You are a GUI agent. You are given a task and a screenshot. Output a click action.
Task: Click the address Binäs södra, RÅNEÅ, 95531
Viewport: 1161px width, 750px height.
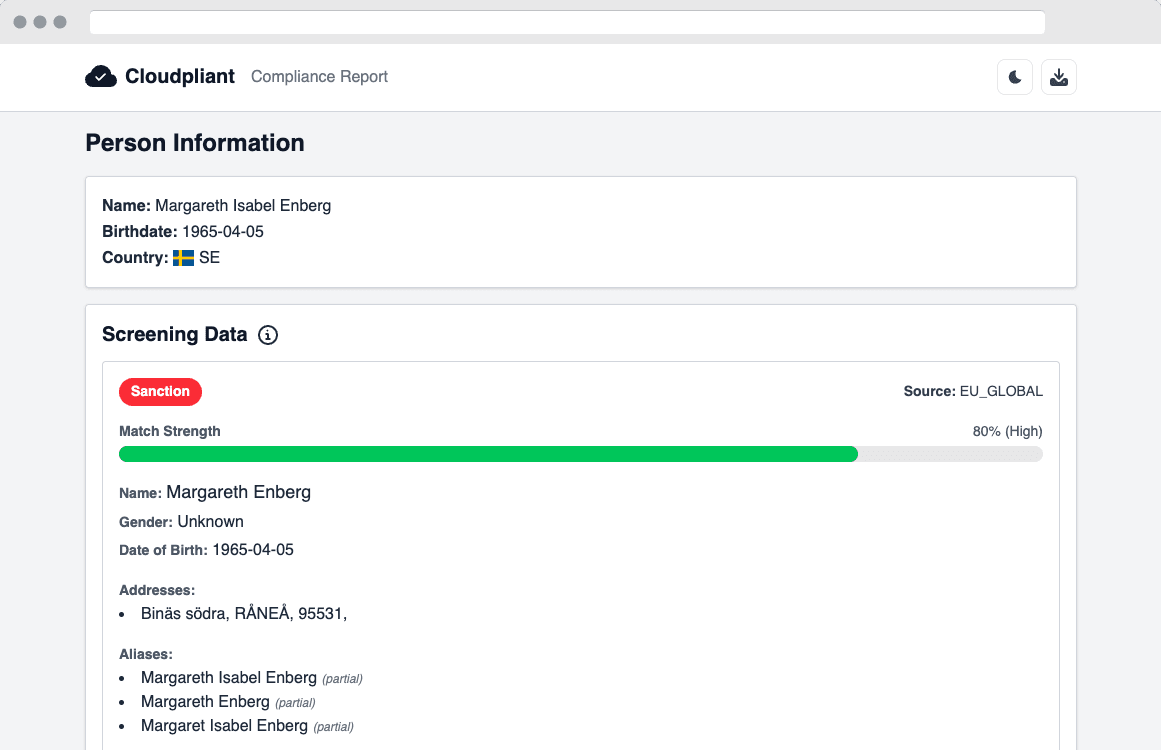(244, 614)
